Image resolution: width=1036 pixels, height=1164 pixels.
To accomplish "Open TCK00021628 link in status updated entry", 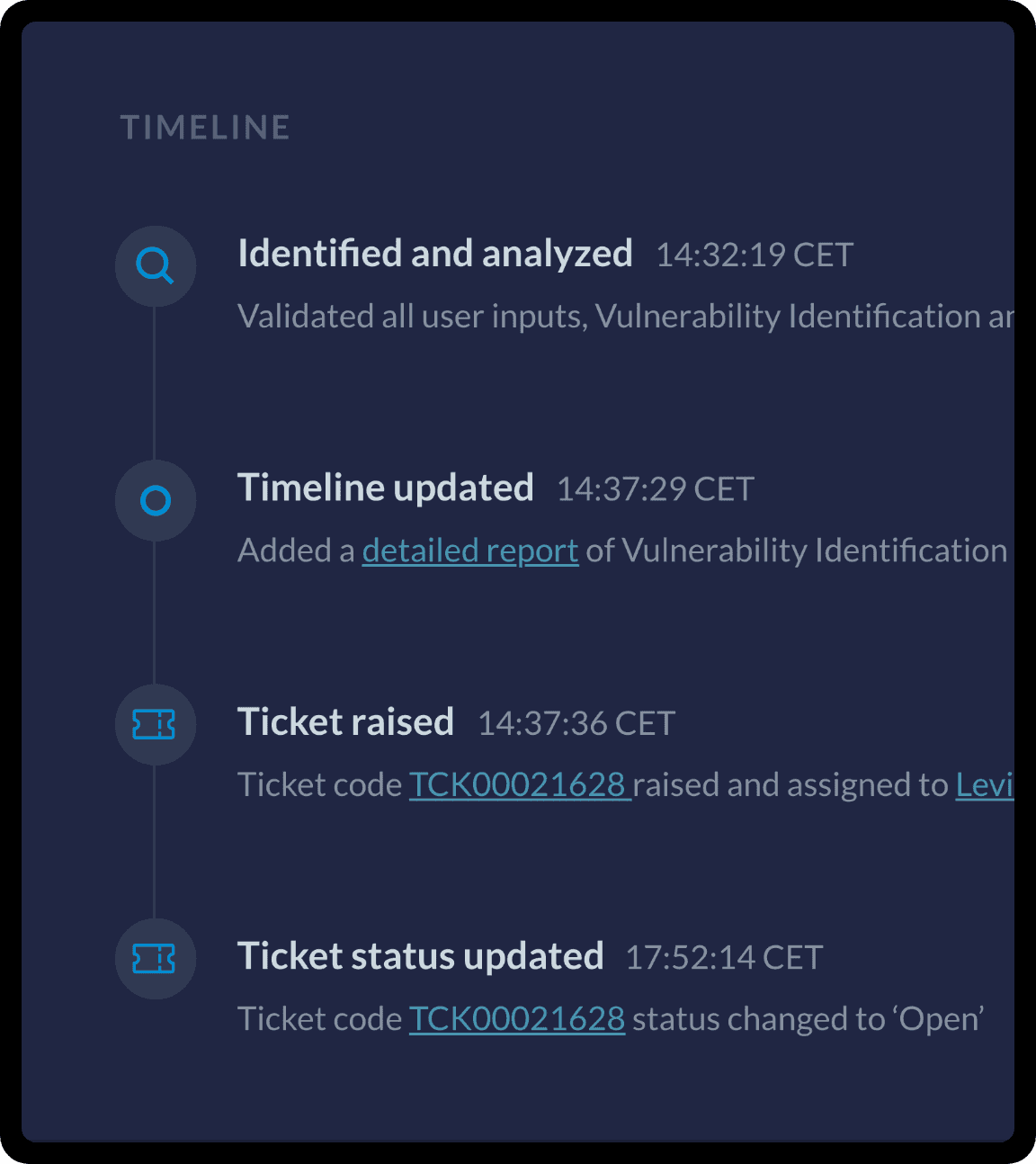I will click(517, 1019).
